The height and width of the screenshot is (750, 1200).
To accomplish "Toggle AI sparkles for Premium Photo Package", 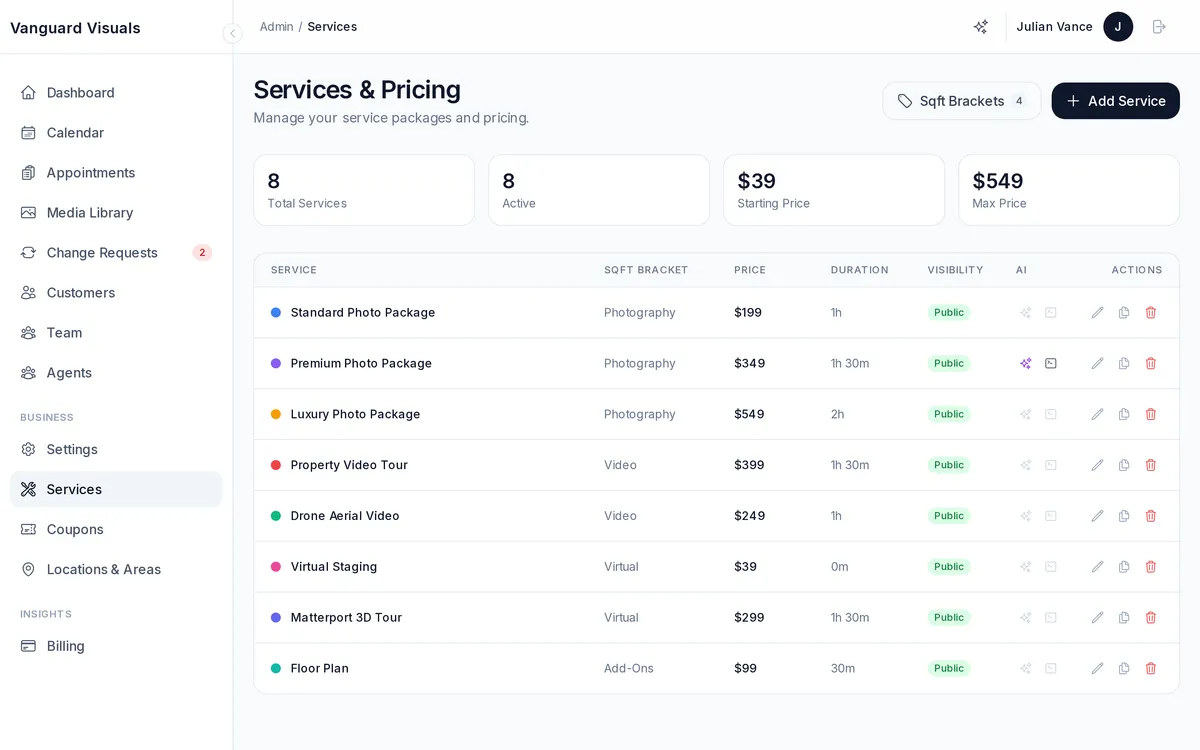I will tap(1025, 363).
